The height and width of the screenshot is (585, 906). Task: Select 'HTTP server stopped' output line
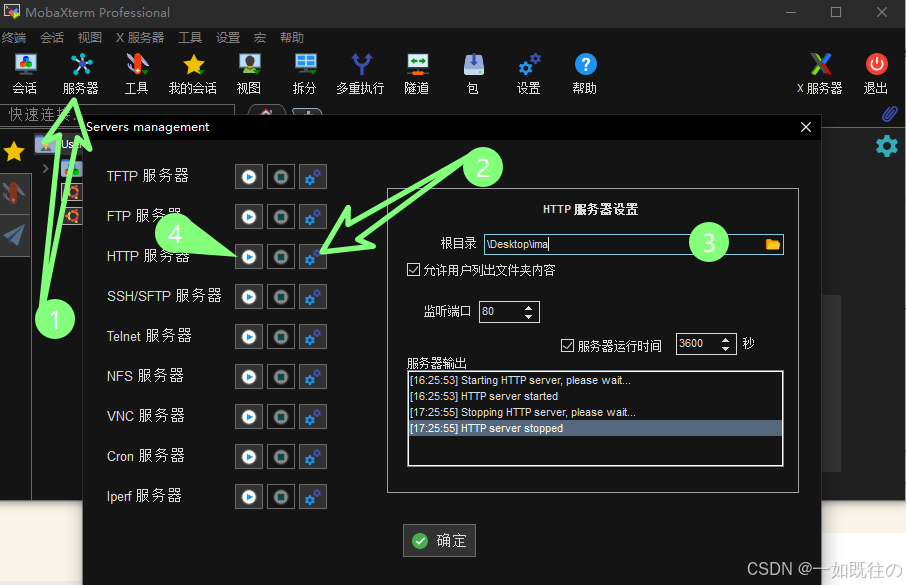pos(595,428)
